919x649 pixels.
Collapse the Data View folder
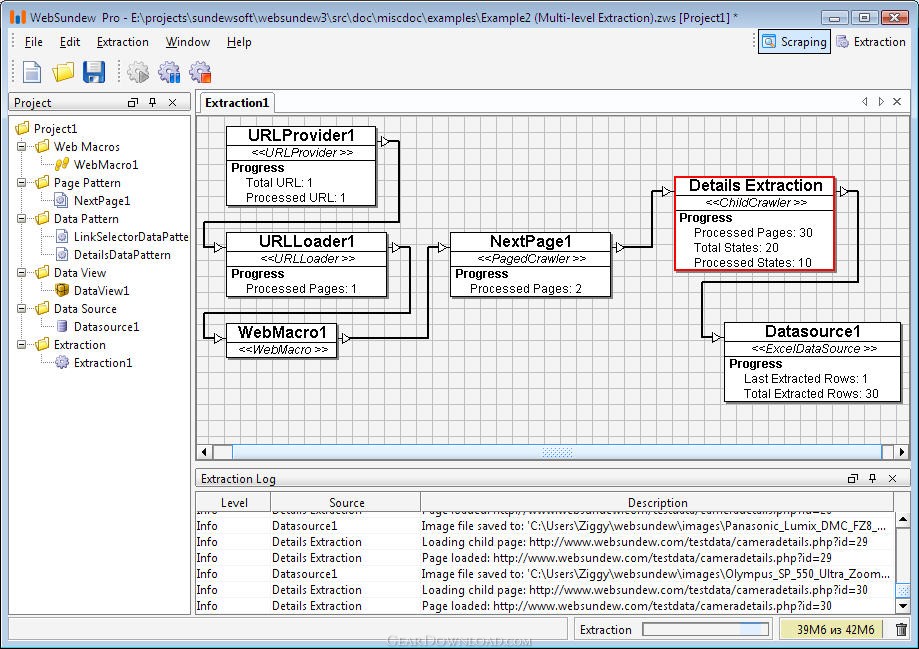tap(22, 273)
